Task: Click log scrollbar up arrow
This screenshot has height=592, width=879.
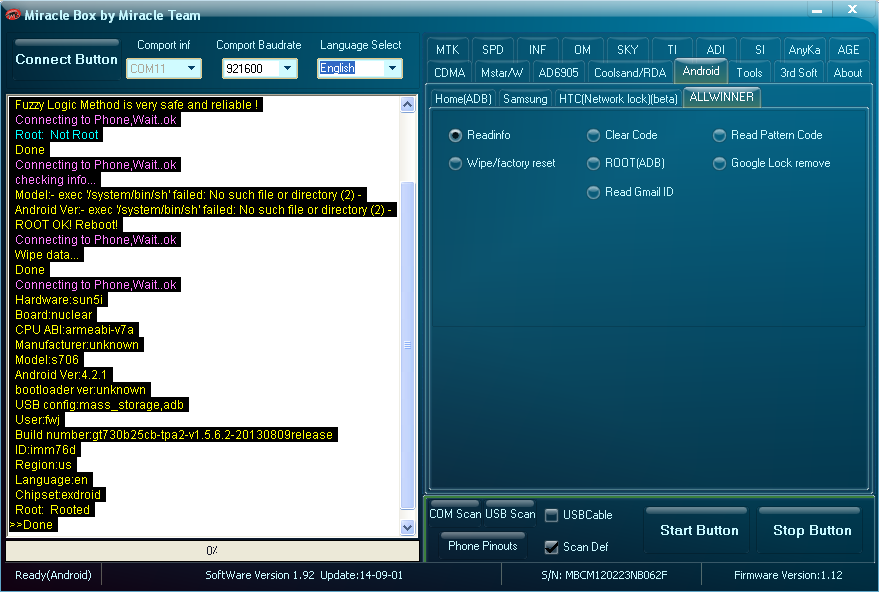Action: (408, 104)
